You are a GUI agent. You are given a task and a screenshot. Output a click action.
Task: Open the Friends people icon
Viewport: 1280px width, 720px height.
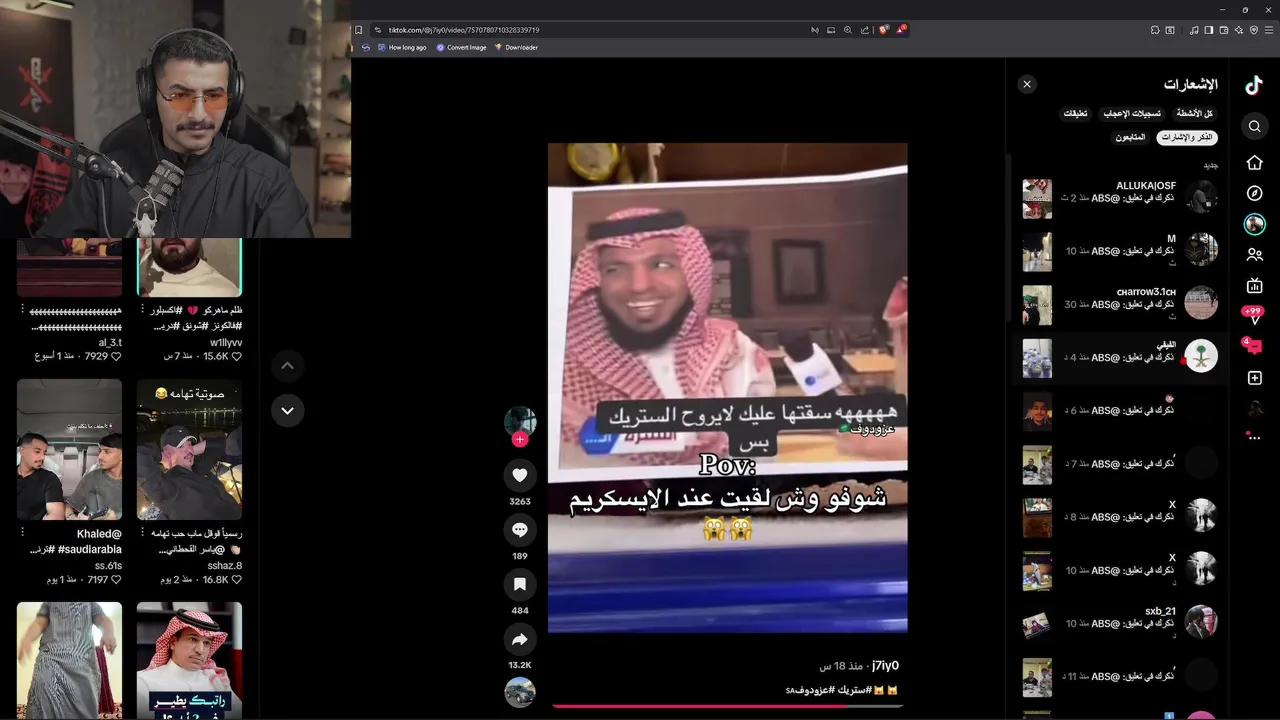point(1255,256)
